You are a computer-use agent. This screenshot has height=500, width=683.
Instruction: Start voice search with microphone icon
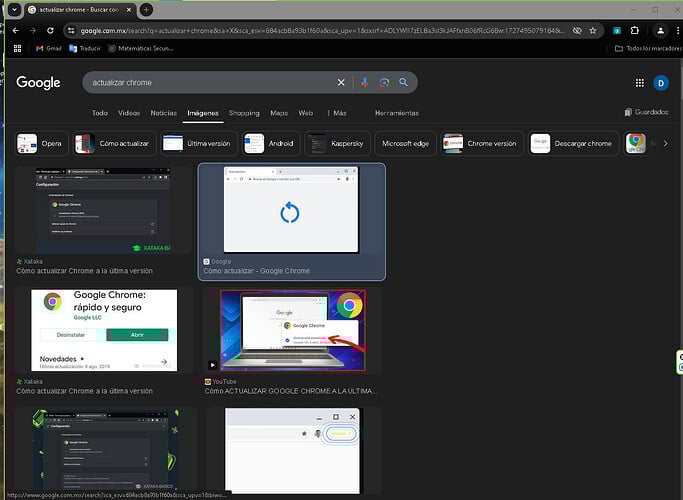(365, 82)
